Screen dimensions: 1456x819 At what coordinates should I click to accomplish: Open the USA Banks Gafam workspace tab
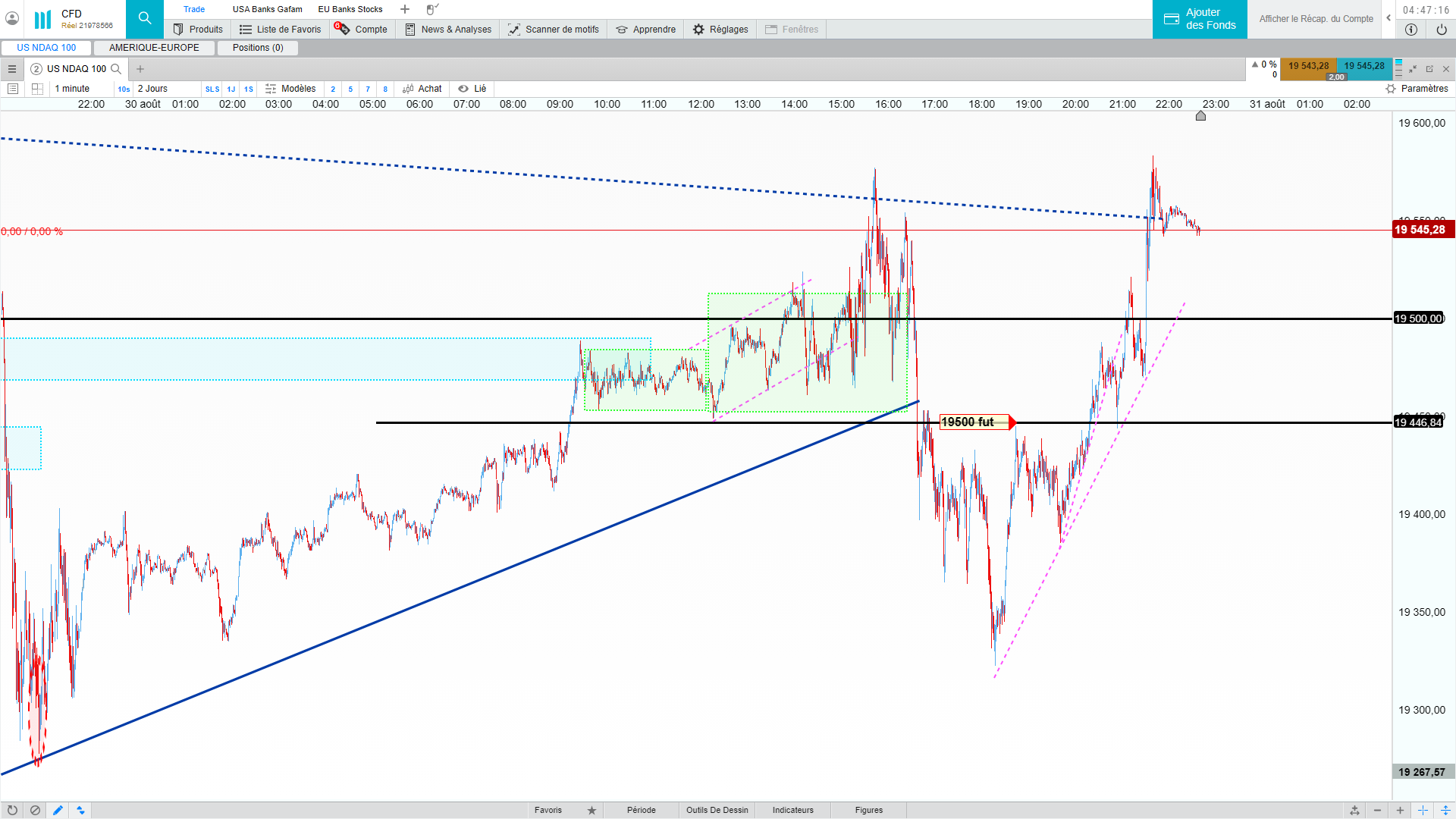tap(267, 9)
